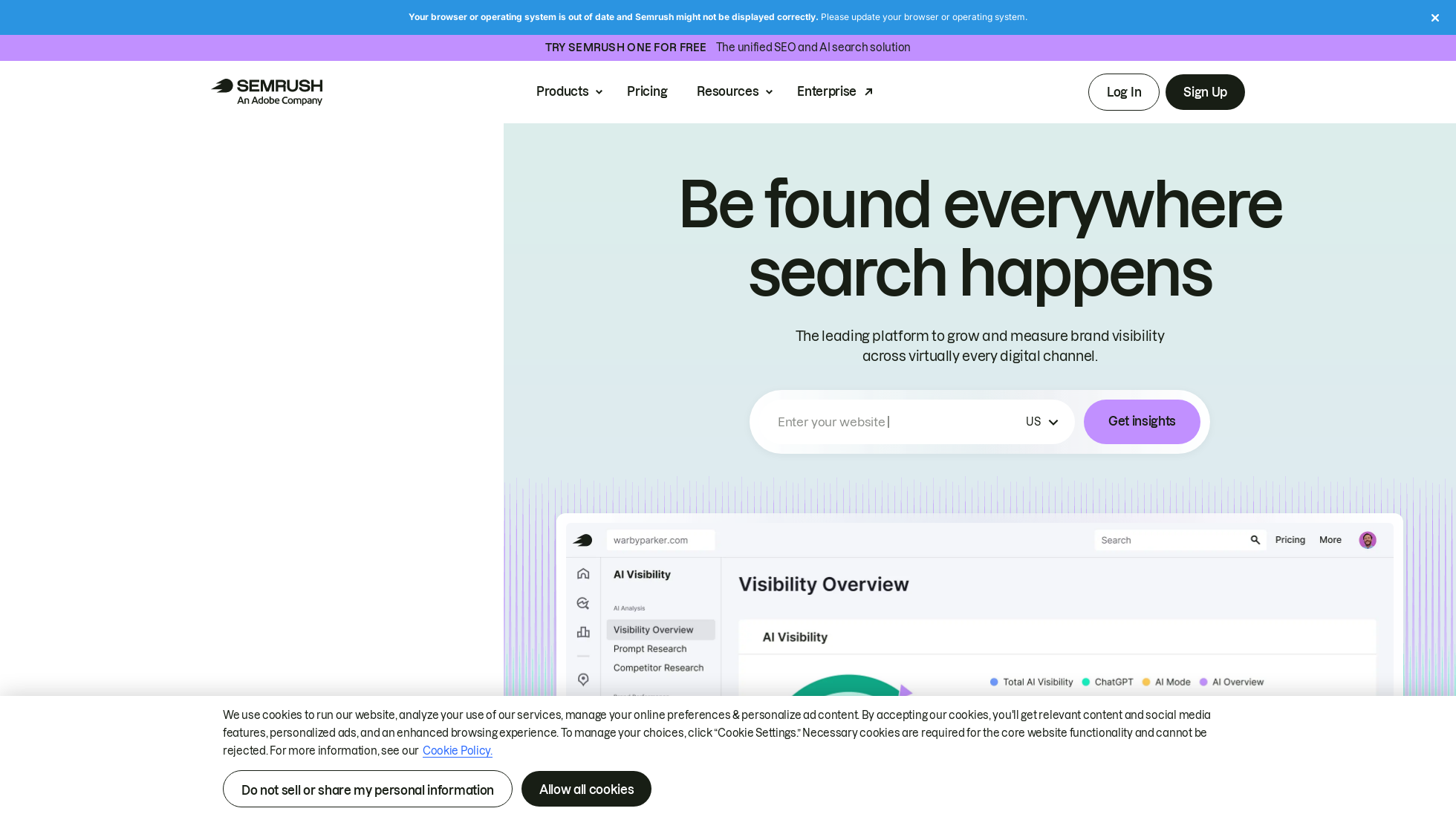Open the US country dropdown
This screenshot has height=817, width=1456.
tap(1041, 422)
